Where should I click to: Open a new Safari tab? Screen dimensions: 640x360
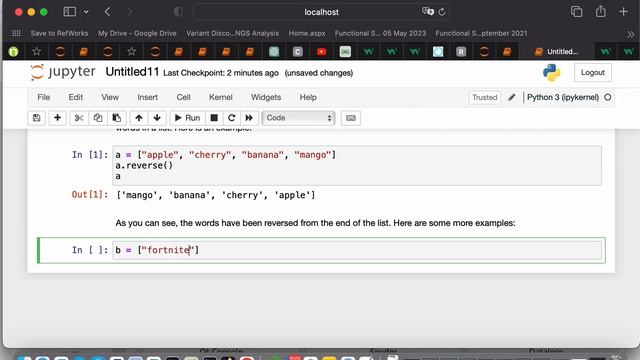(x=623, y=11)
